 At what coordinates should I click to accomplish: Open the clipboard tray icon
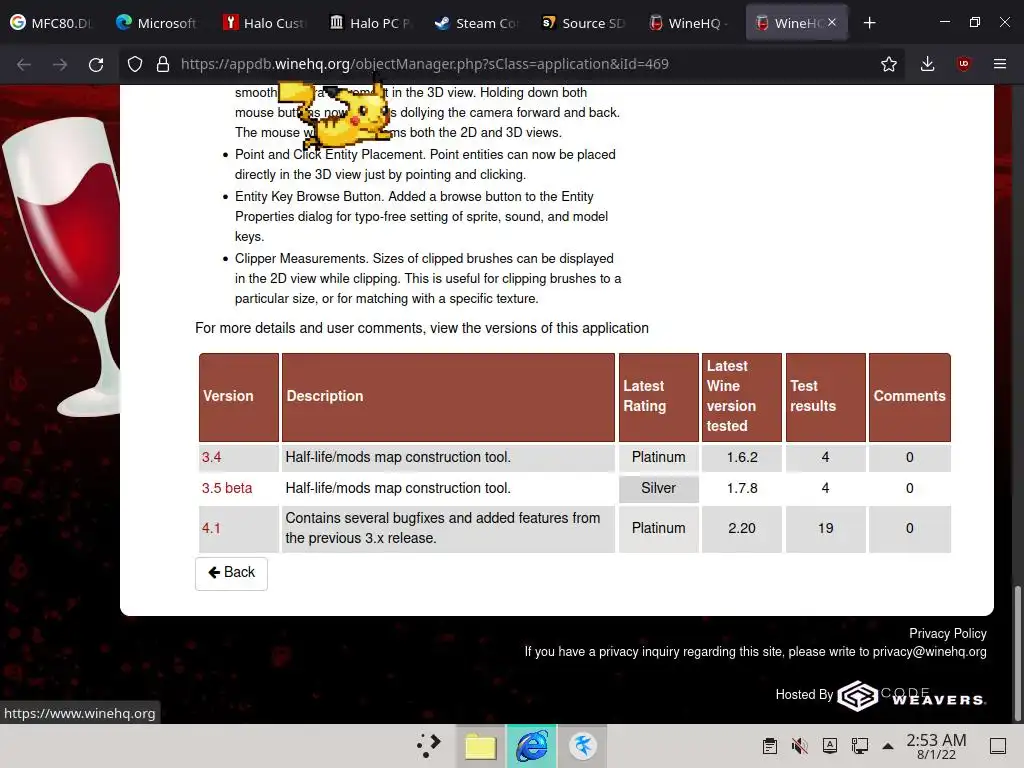click(770, 746)
